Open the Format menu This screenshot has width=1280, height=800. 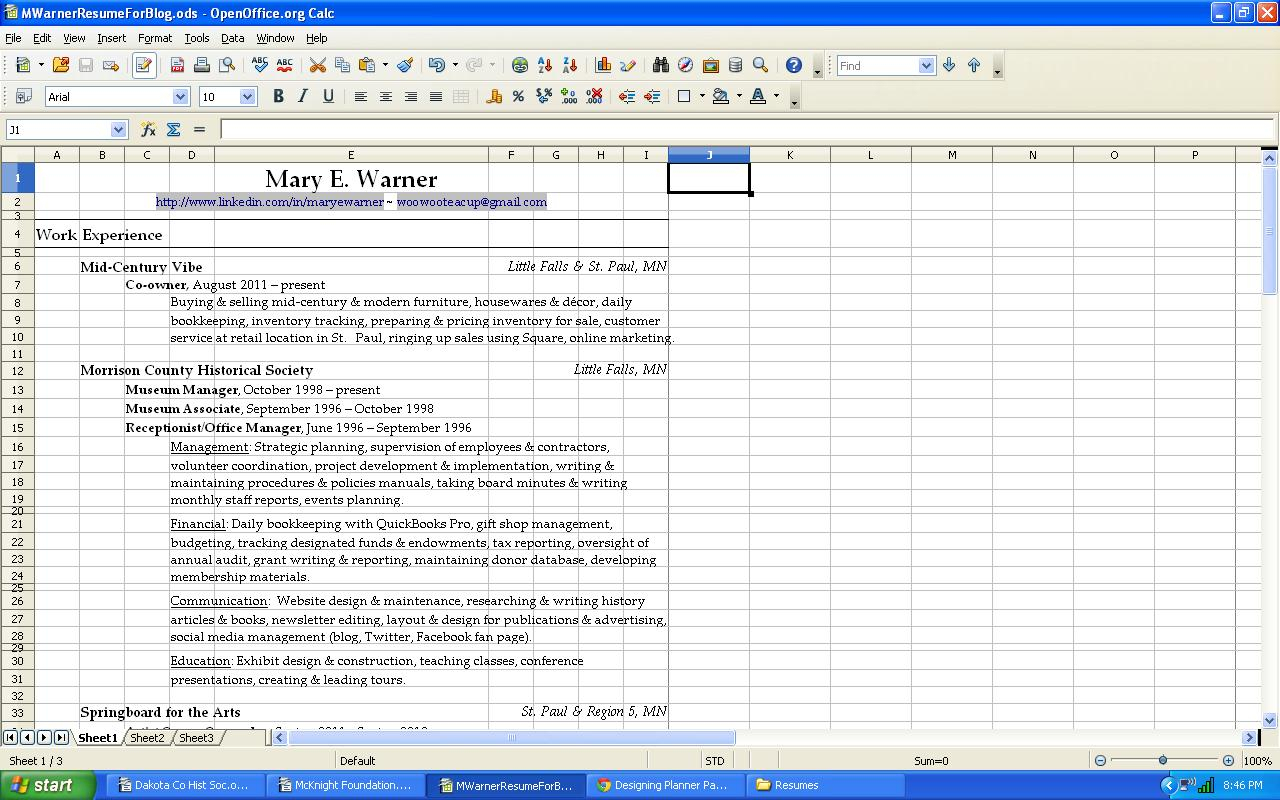[155, 38]
